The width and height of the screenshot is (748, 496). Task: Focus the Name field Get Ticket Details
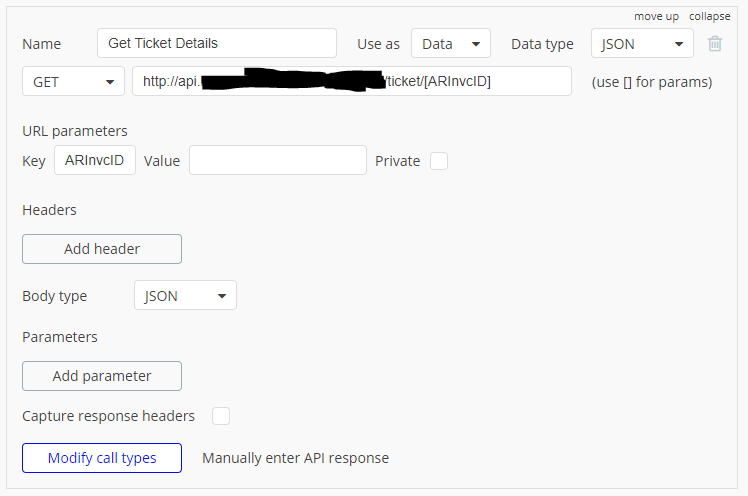click(217, 44)
